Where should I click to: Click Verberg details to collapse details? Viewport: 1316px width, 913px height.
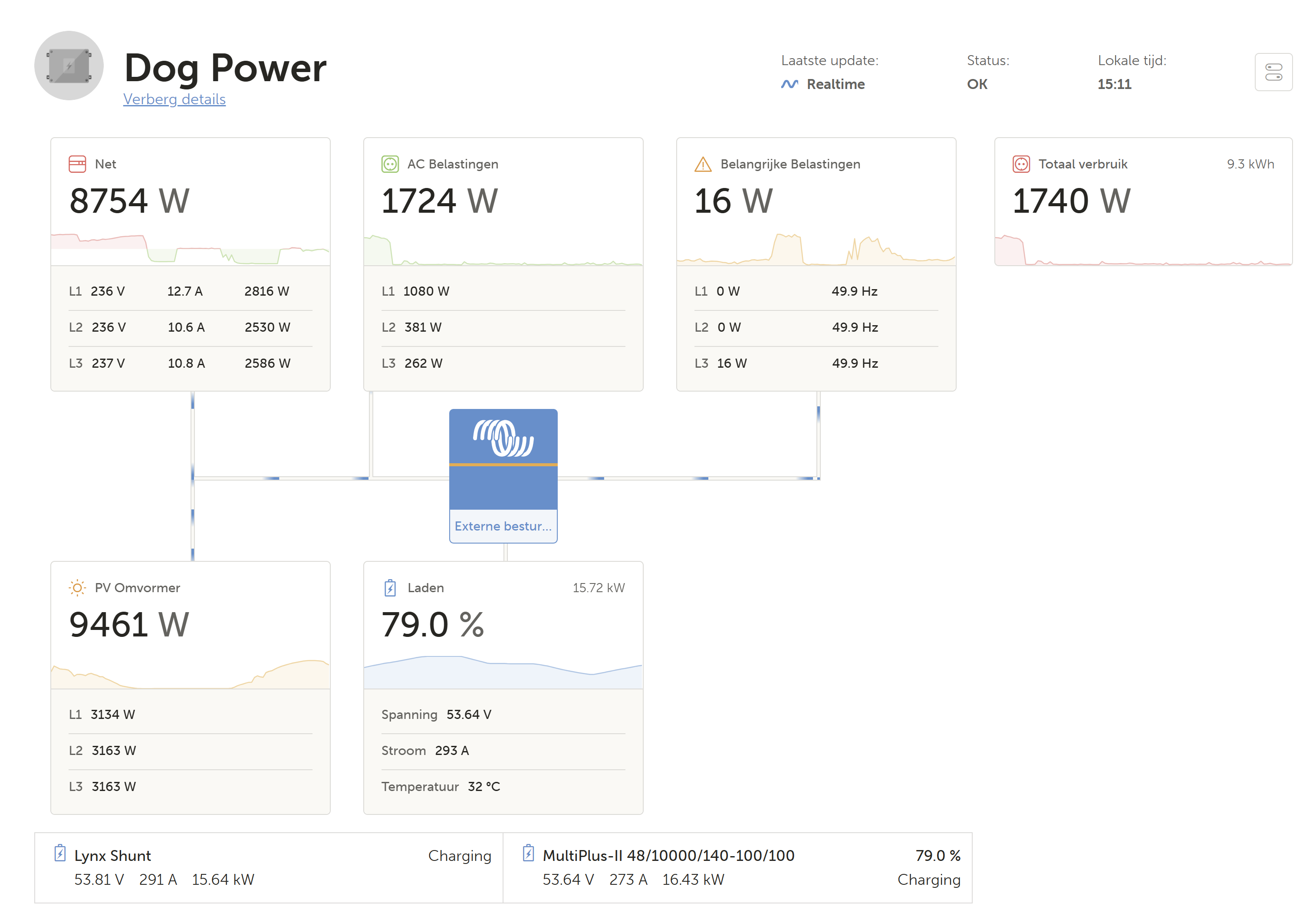click(x=174, y=99)
